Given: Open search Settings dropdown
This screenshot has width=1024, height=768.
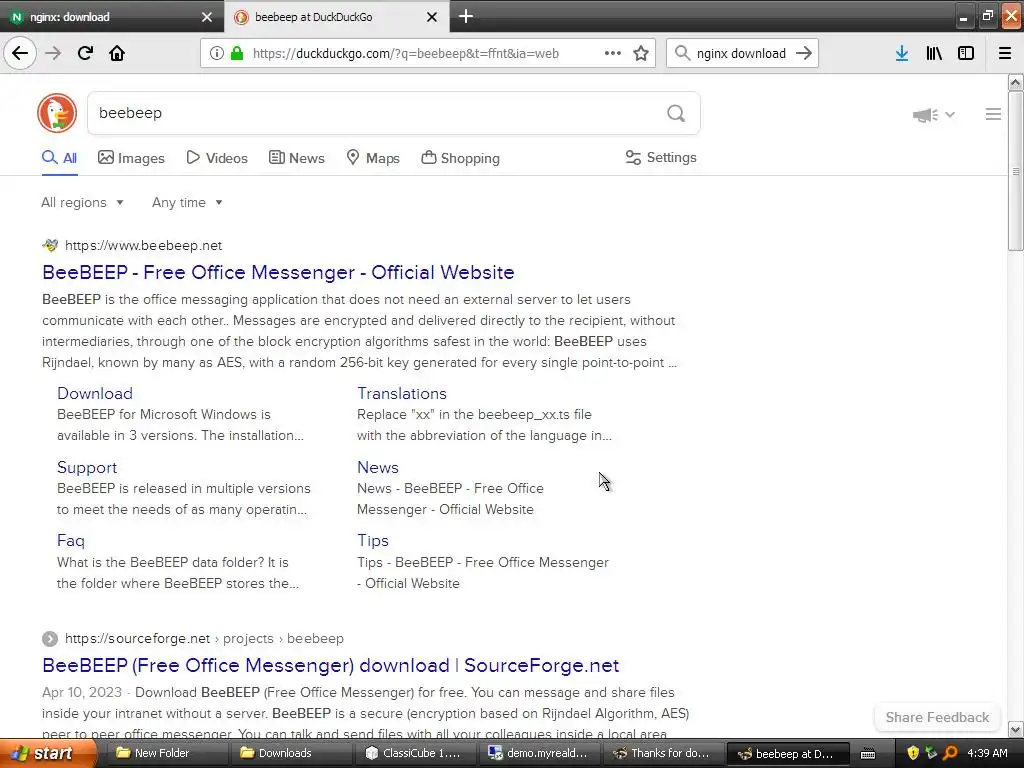Looking at the screenshot, I should click(x=661, y=157).
